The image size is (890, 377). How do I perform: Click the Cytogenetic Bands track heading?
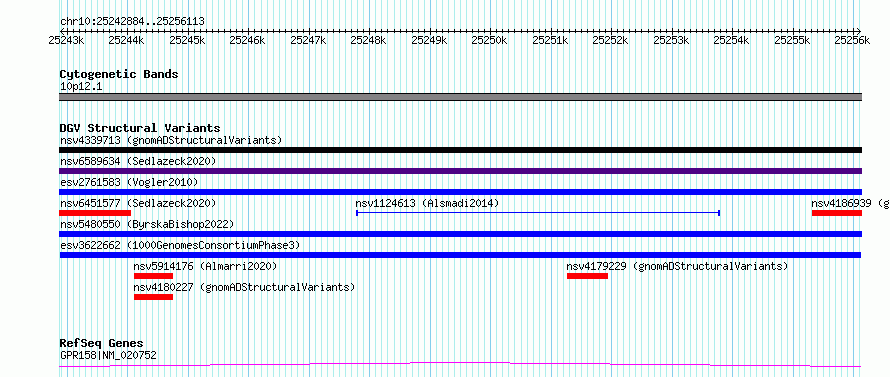coord(119,74)
